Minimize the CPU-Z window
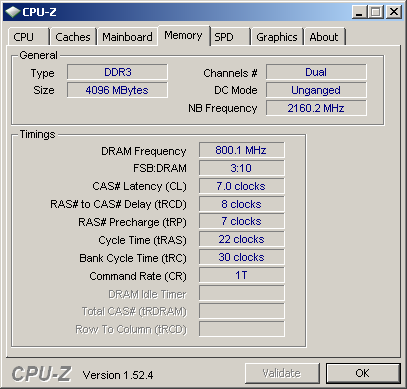407x389 pixels. pyautogui.click(x=359, y=12)
